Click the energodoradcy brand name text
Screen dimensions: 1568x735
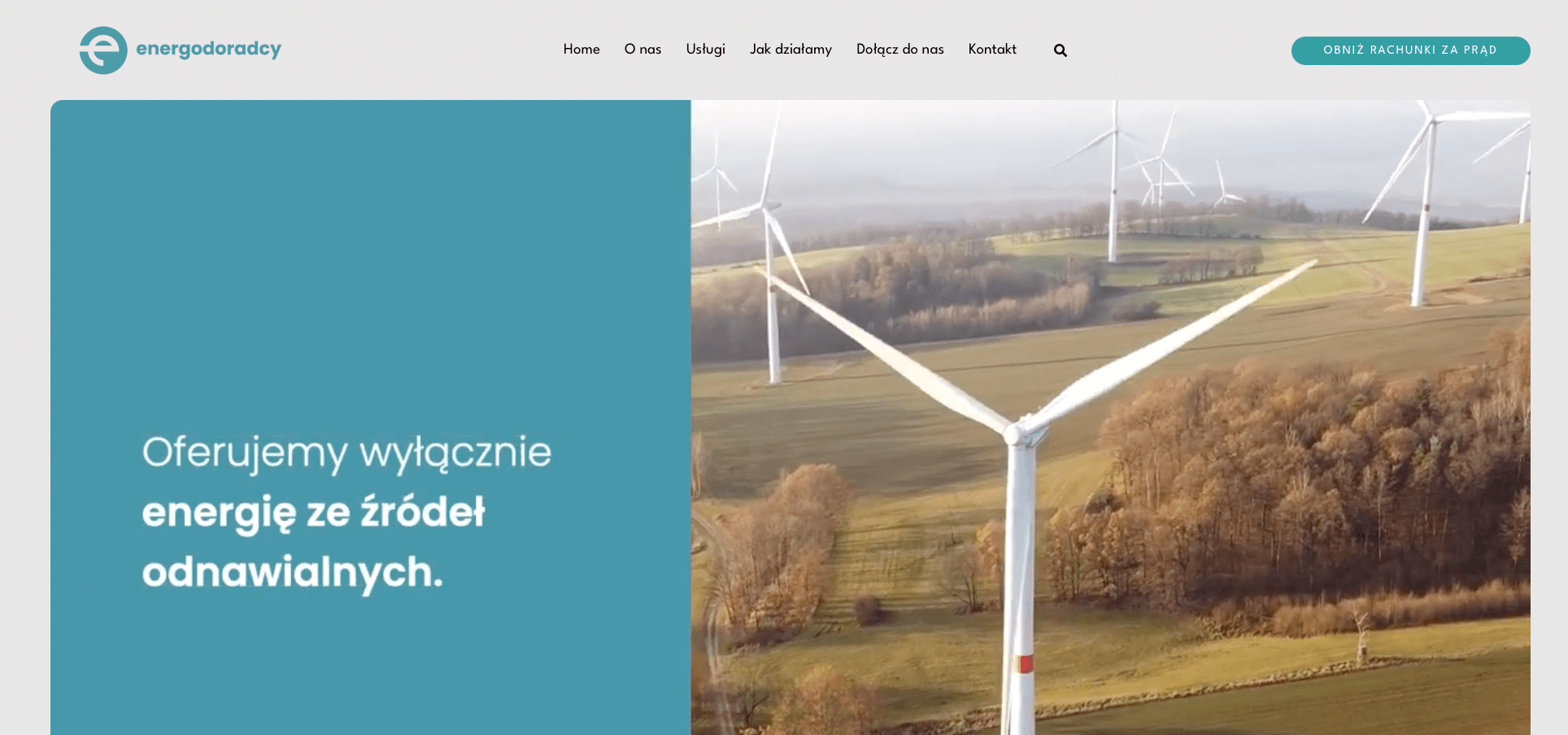coord(208,49)
